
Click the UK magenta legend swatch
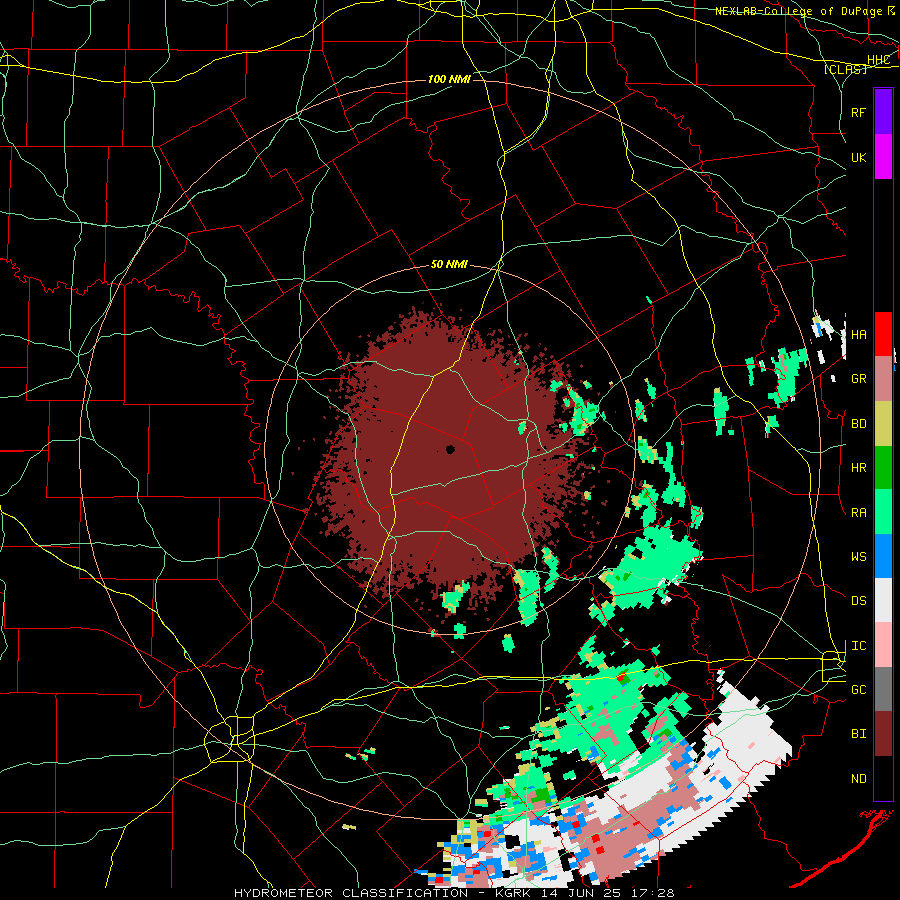(883, 156)
